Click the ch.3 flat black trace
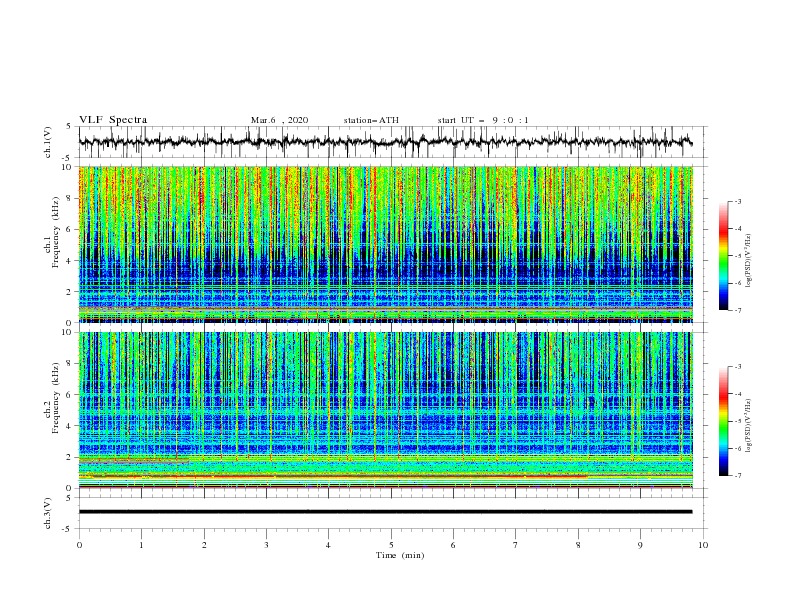The height and width of the screenshot is (612, 792). pyautogui.click(x=385, y=512)
